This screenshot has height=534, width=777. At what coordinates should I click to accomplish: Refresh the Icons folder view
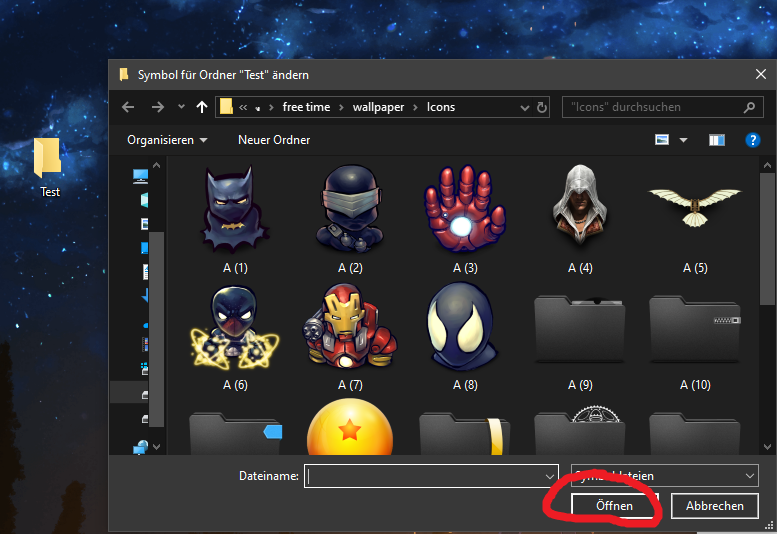542,107
